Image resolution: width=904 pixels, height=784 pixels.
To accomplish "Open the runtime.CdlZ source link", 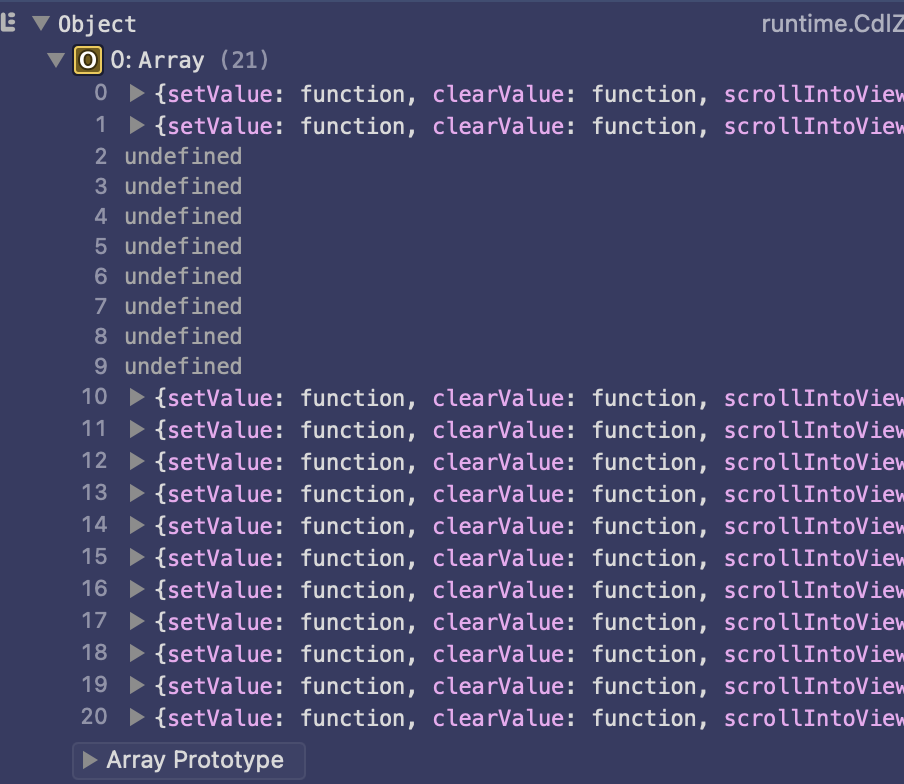I will point(832,23).
